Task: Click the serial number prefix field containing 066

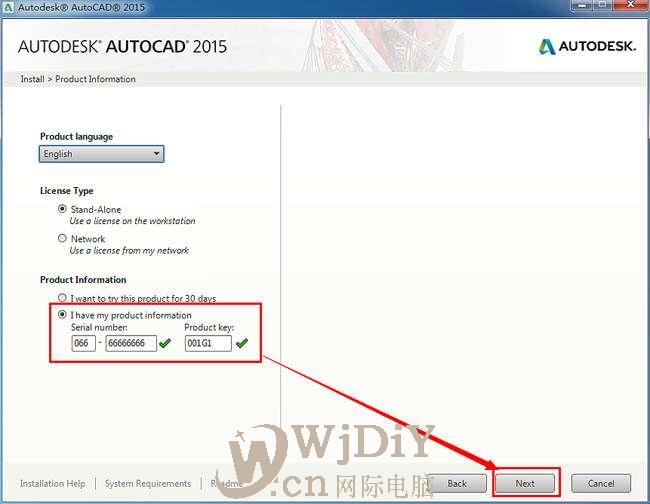Action: click(x=83, y=343)
